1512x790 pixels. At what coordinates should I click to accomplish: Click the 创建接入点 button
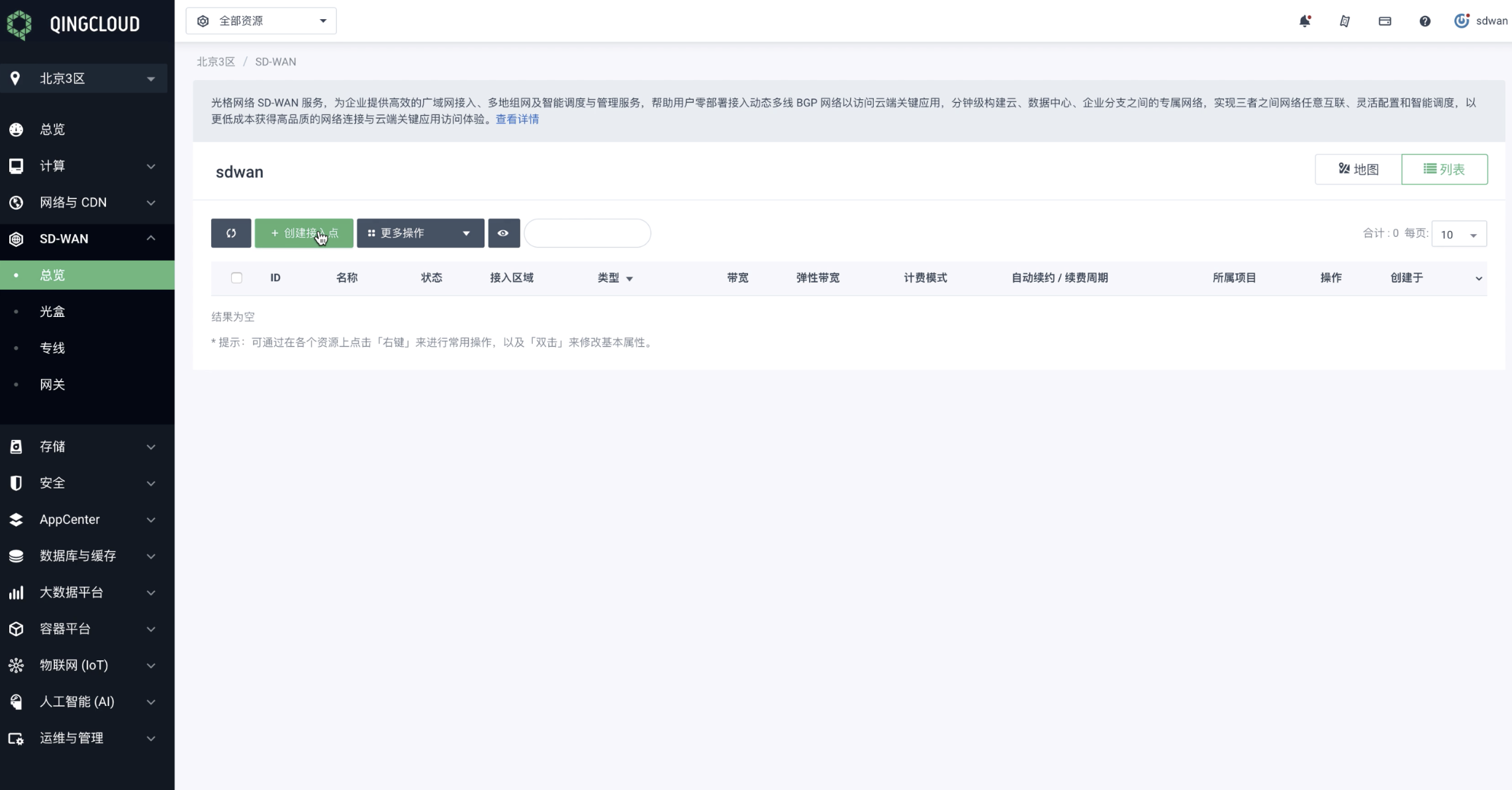304,233
